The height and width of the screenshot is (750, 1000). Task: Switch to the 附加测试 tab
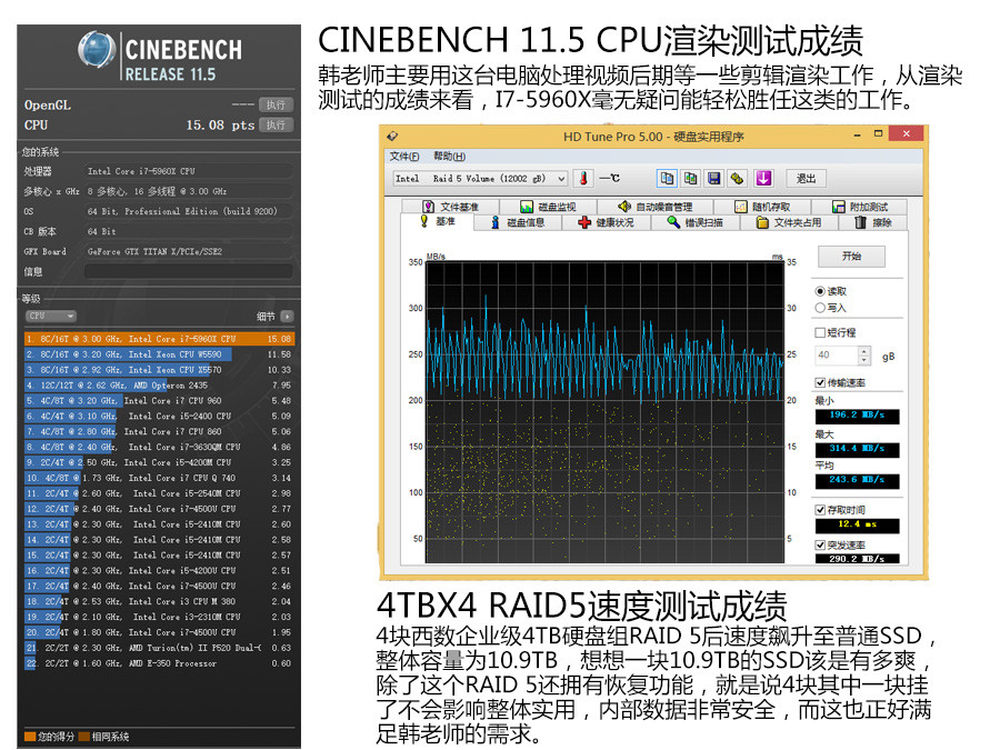[859, 206]
